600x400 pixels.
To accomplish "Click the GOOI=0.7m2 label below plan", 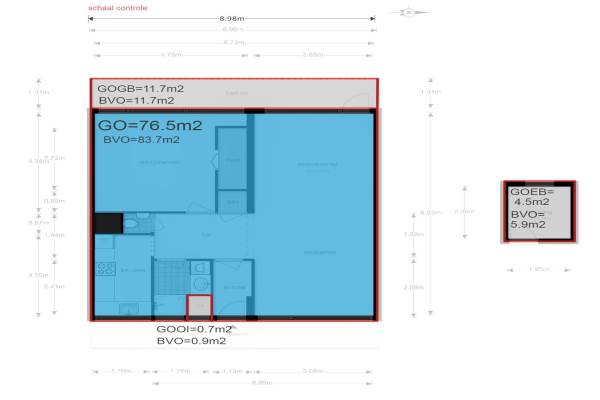I will tap(194, 329).
